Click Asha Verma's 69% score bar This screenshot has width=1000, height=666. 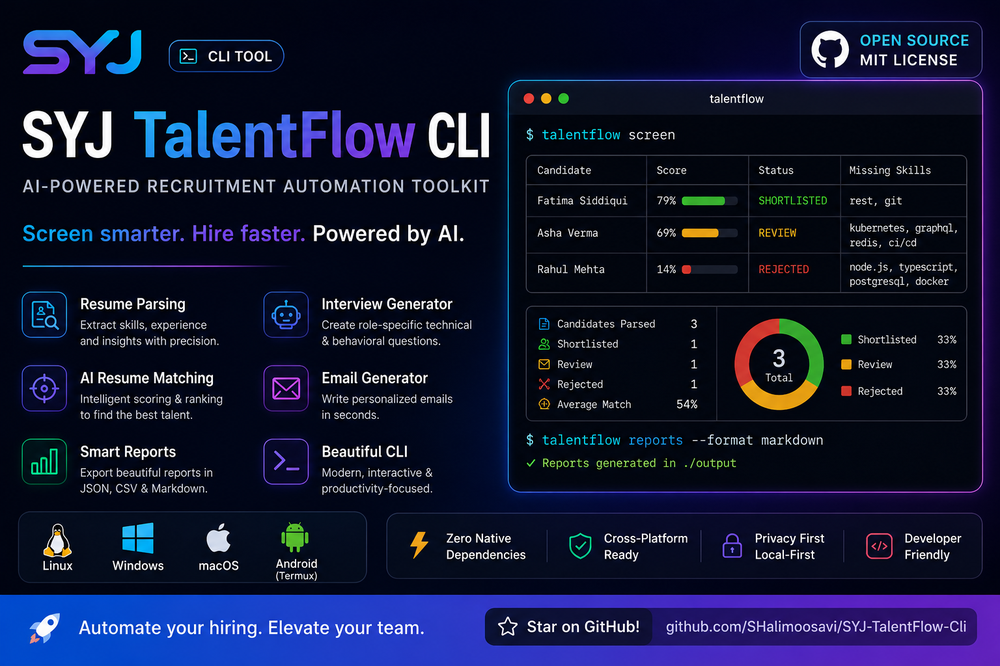click(x=710, y=233)
